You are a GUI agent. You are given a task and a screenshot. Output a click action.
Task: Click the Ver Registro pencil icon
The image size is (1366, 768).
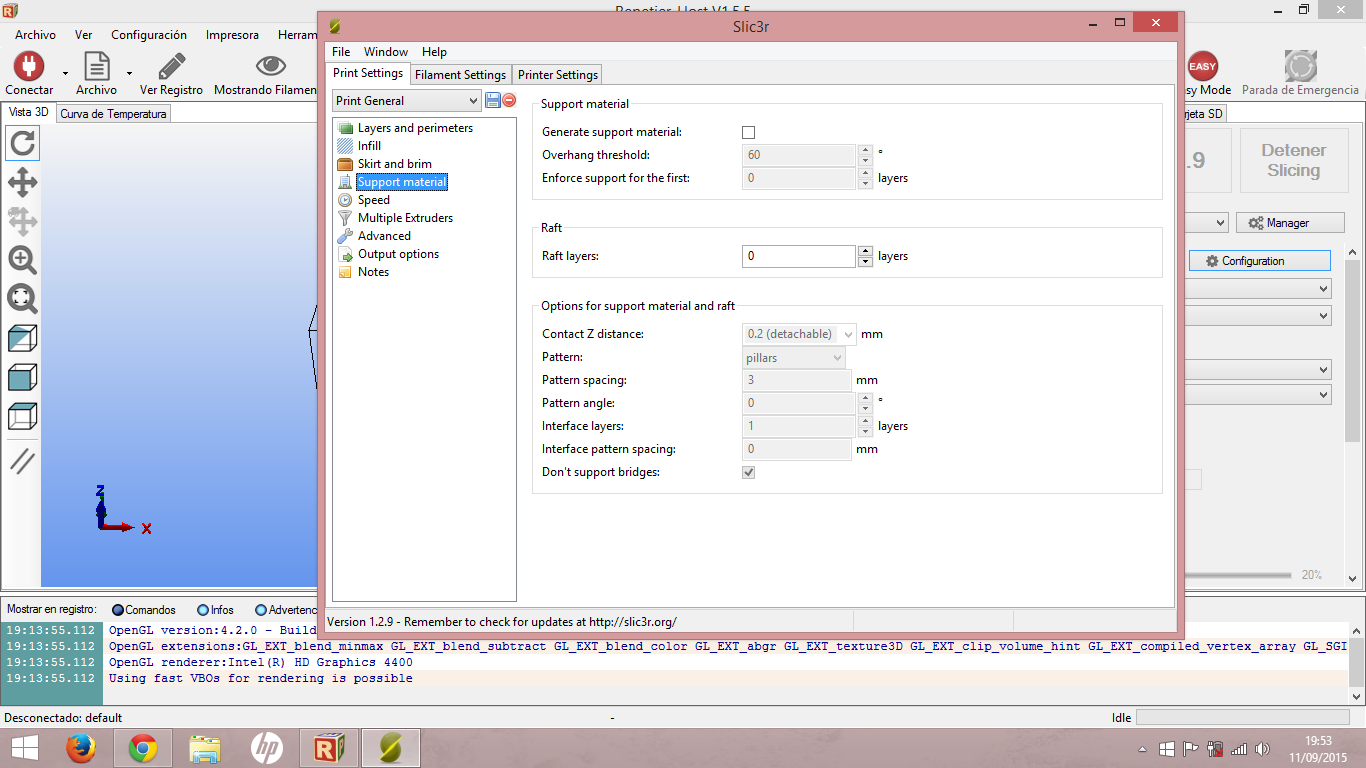(x=171, y=67)
